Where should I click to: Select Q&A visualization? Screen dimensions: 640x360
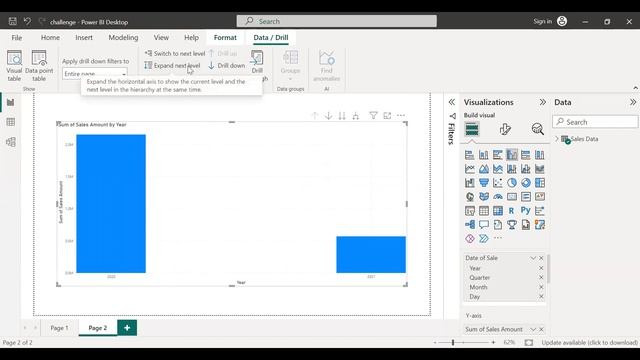[x=484, y=224]
